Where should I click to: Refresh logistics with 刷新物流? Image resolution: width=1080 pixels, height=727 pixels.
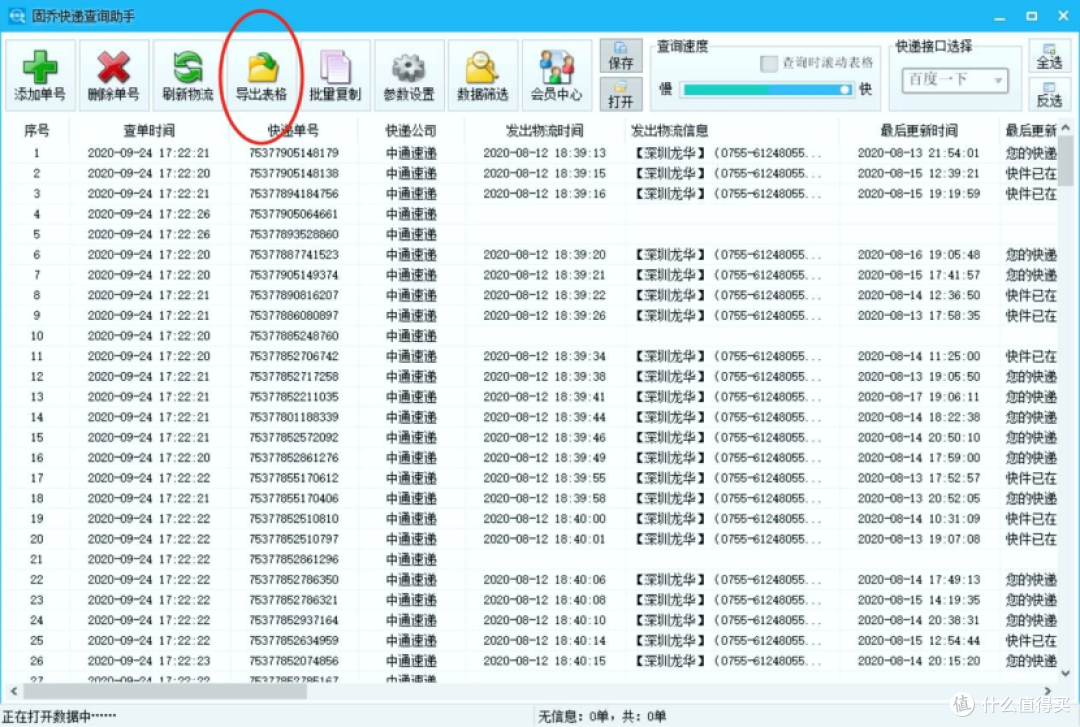pyautogui.click(x=187, y=74)
